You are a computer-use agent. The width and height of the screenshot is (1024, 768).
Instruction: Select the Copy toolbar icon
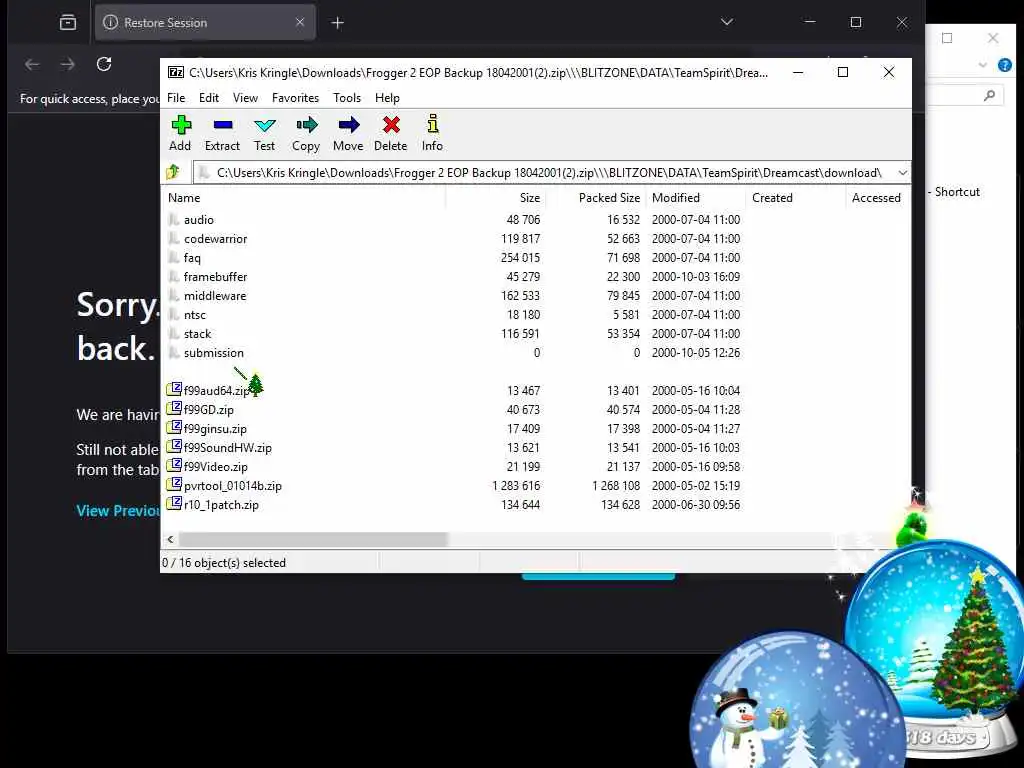pyautogui.click(x=306, y=124)
